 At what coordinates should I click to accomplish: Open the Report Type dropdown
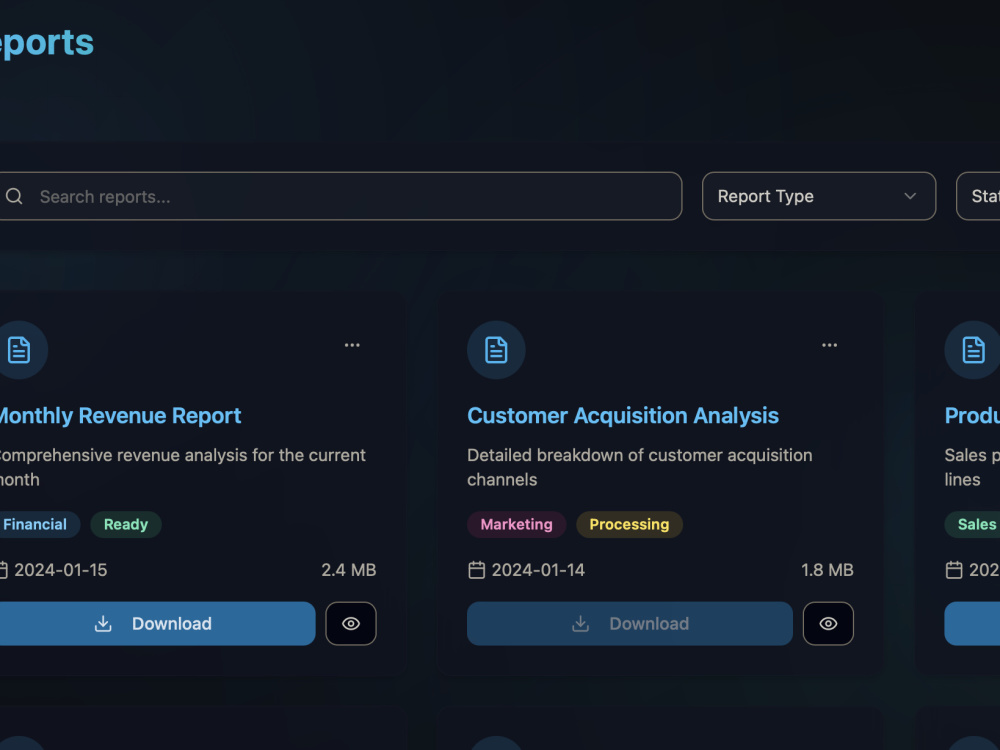point(819,196)
